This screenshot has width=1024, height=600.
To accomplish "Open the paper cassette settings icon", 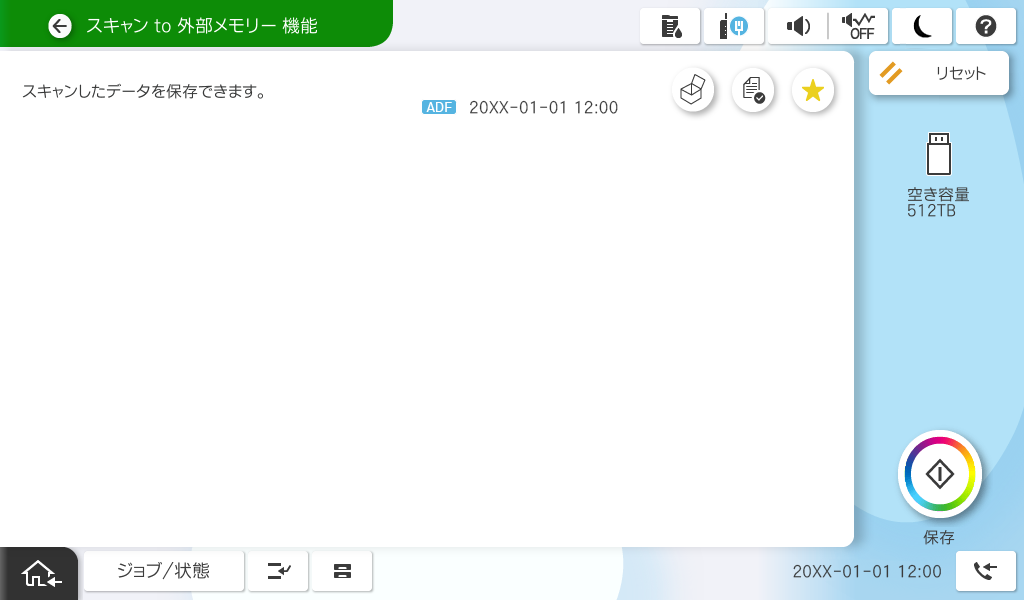I will tap(342, 571).
